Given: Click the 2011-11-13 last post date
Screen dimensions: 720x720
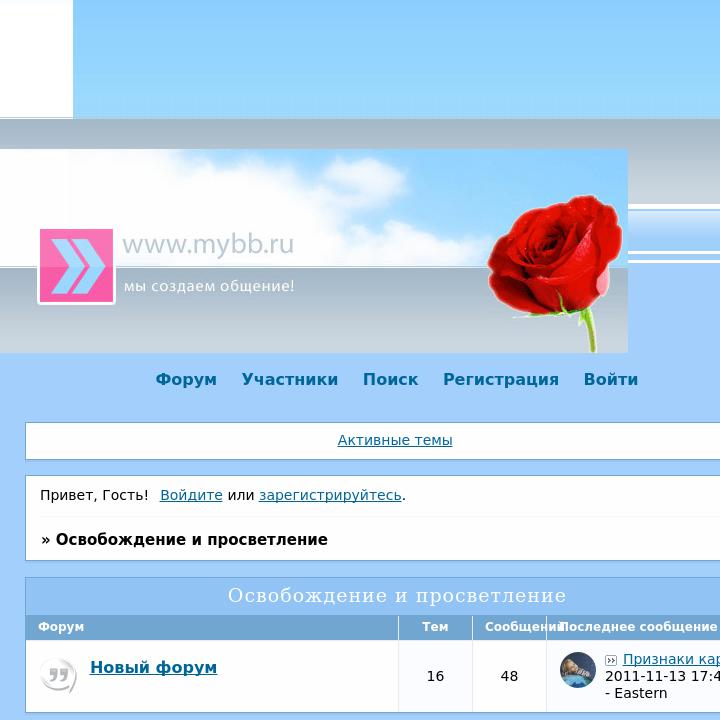Looking at the screenshot, I should point(662,676).
